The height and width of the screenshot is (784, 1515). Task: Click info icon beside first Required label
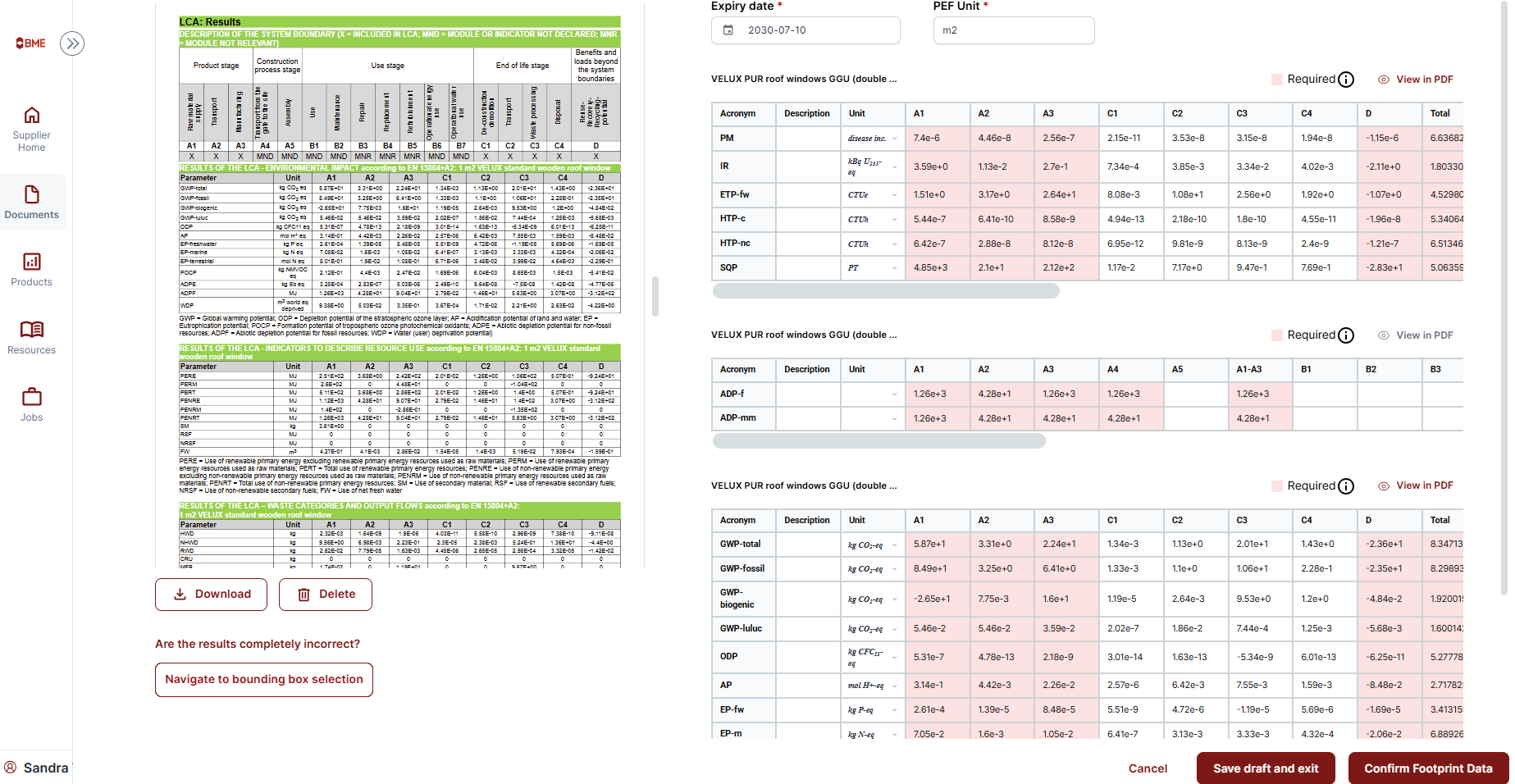(x=1346, y=80)
